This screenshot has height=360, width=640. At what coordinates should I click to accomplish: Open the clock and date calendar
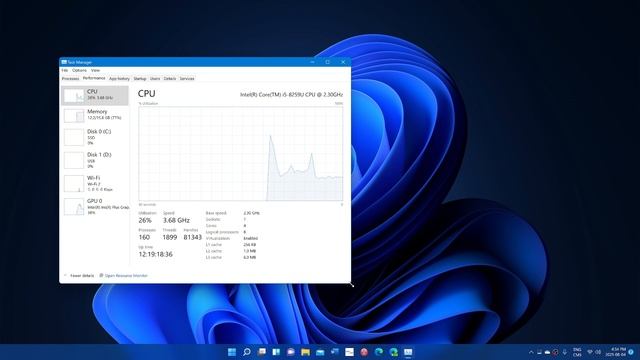[x=616, y=352]
